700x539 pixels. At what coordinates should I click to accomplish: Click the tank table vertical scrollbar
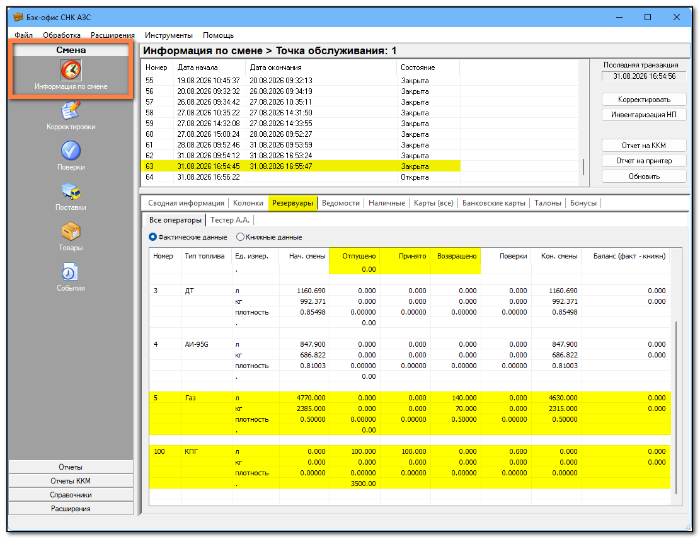676,407
